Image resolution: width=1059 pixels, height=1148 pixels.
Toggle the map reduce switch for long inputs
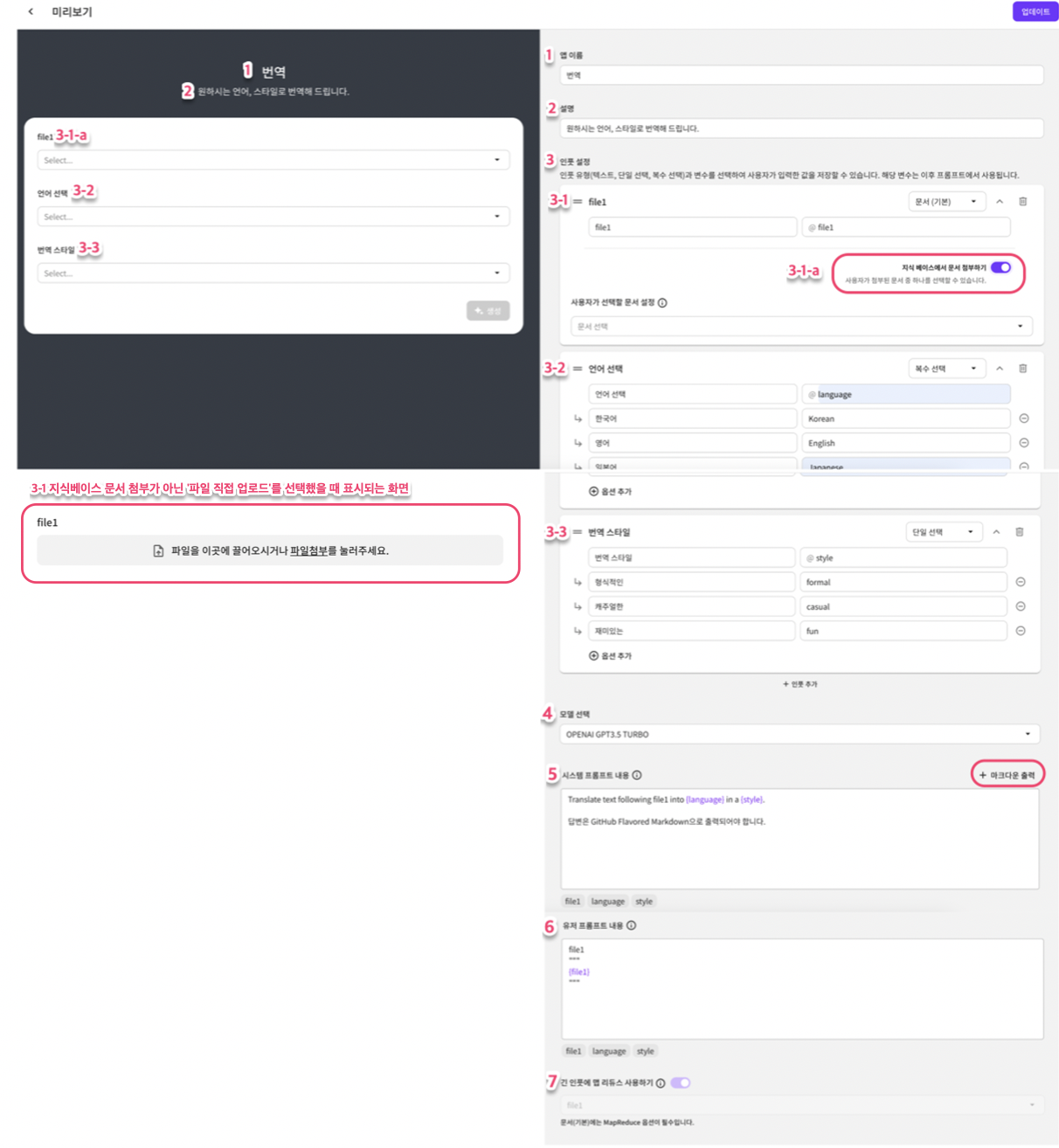pos(681,1082)
